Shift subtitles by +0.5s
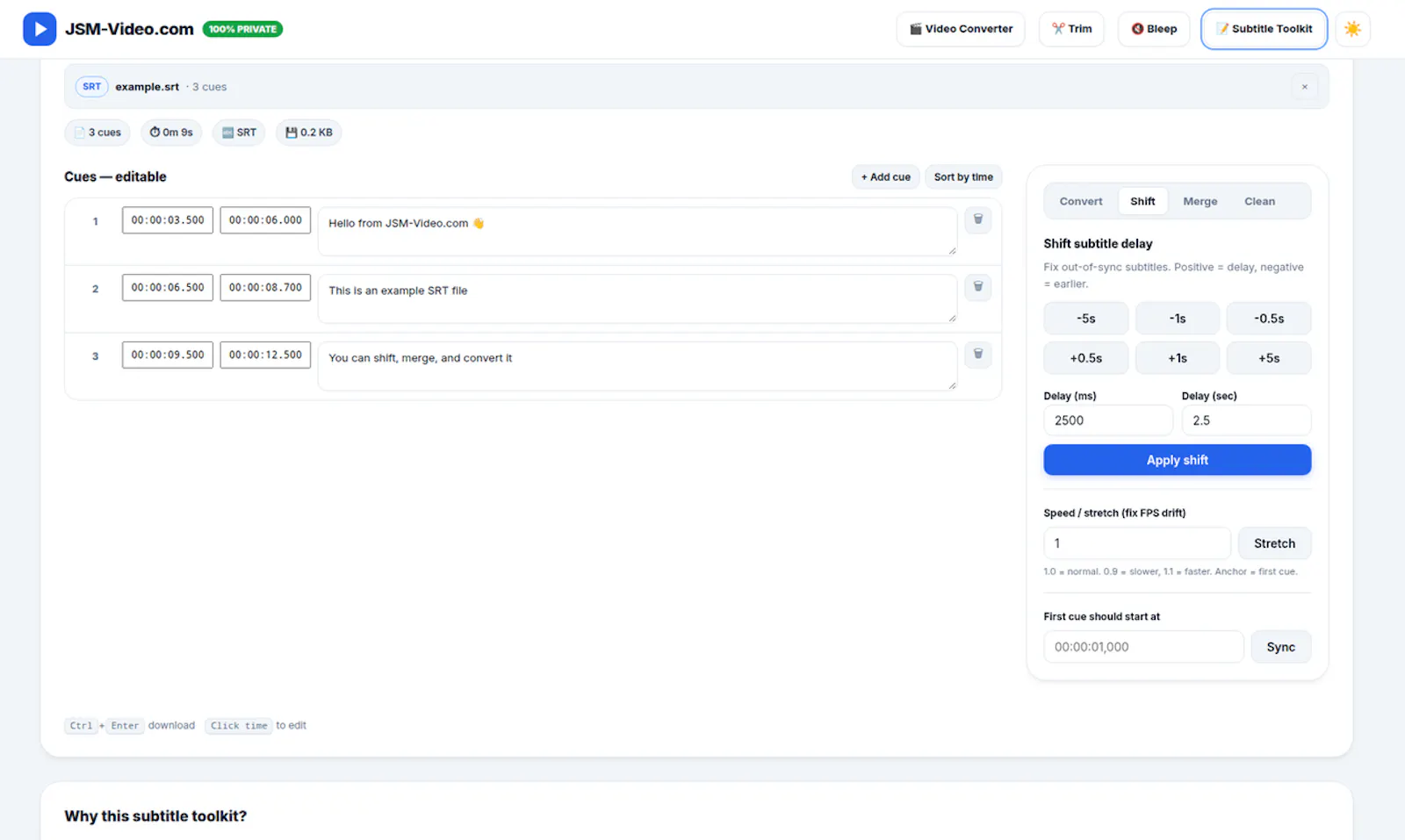 tap(1086, 358)
